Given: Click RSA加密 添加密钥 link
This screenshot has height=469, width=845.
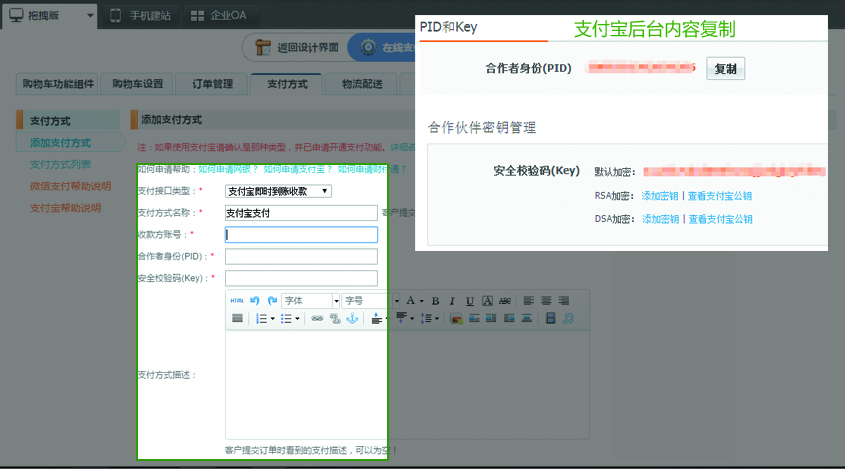Looking at the screenshot, I should click(660, 196).
